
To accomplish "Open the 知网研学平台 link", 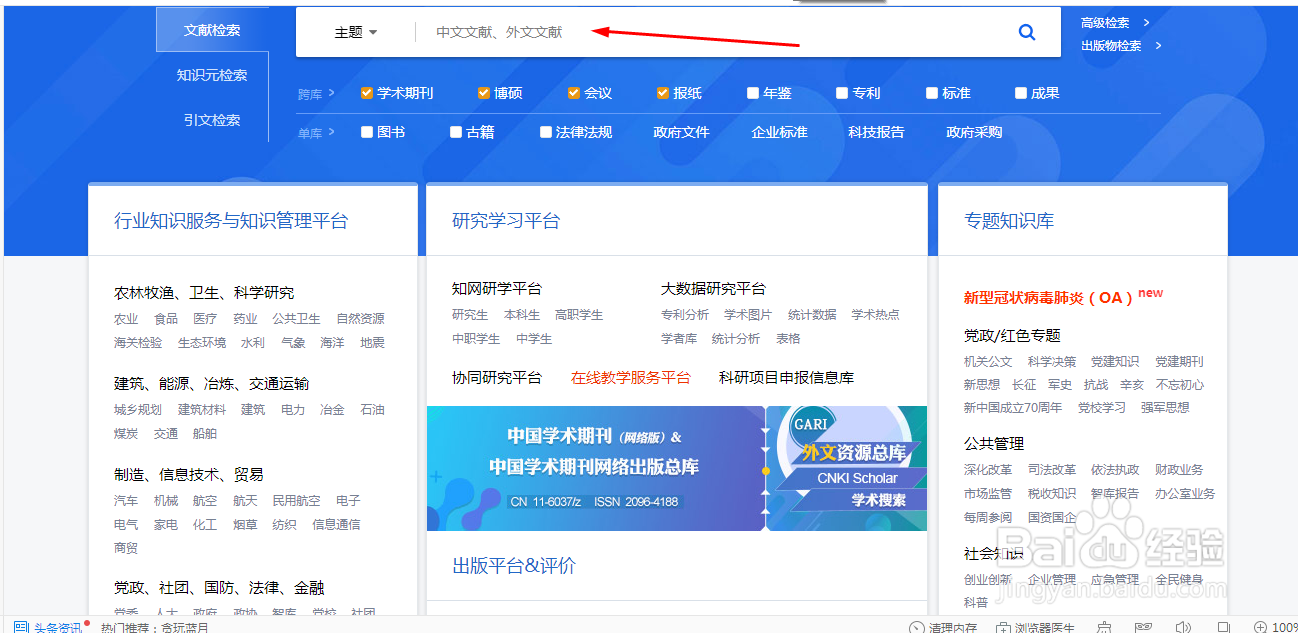I will [x=496, y=289].
